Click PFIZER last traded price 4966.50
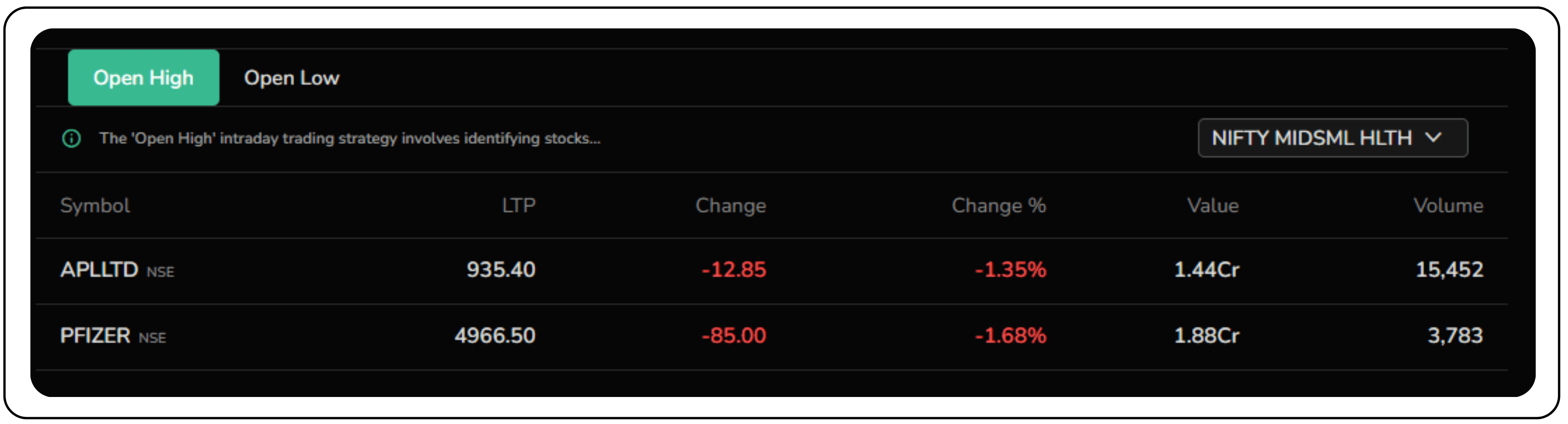This screenshot has height=424, width=1568. [x=494, y=335]
